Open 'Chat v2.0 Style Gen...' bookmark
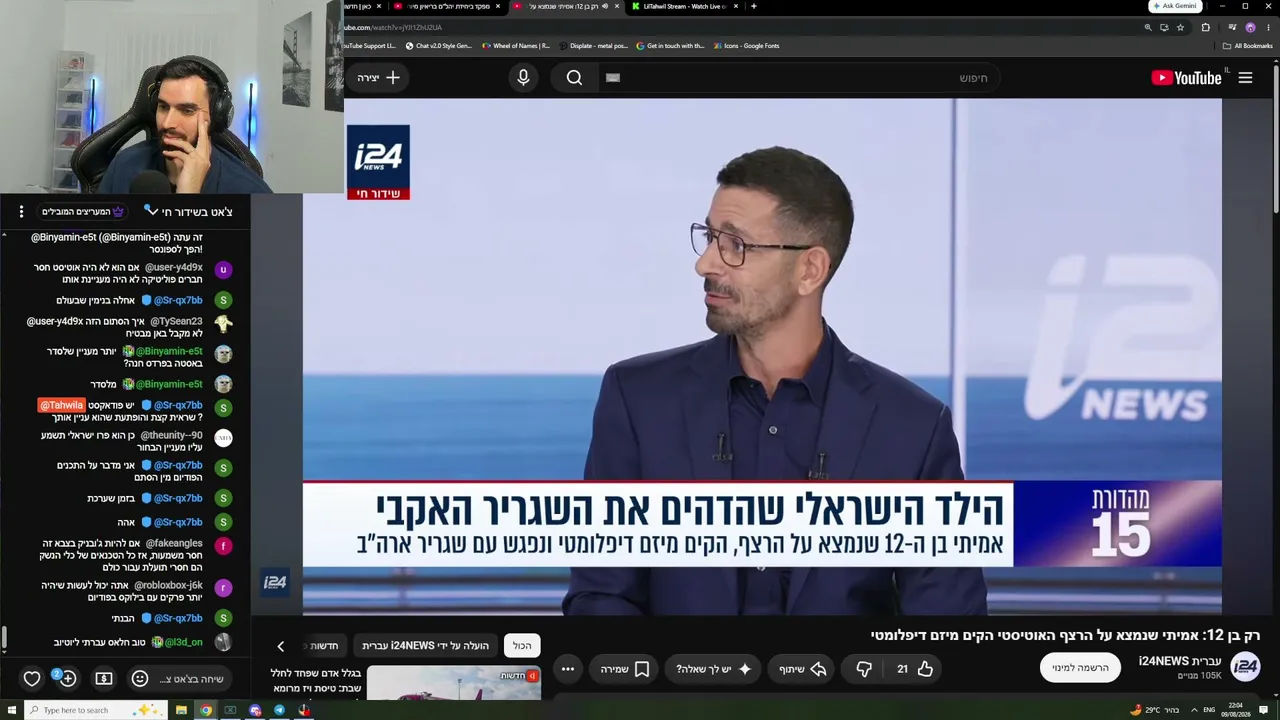 click(438, 46)
